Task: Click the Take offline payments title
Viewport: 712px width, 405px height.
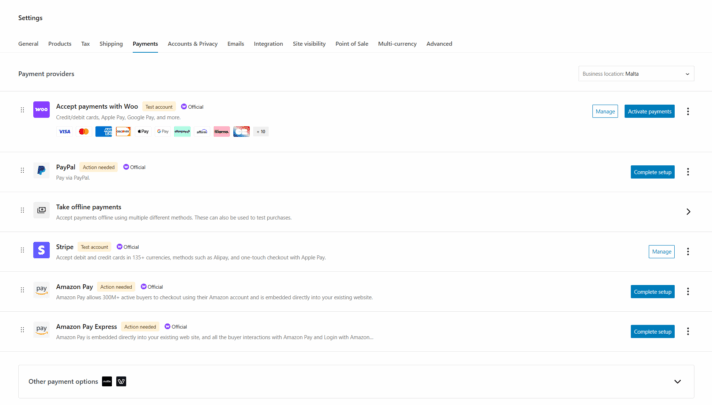Action: [x=89, y=207]
